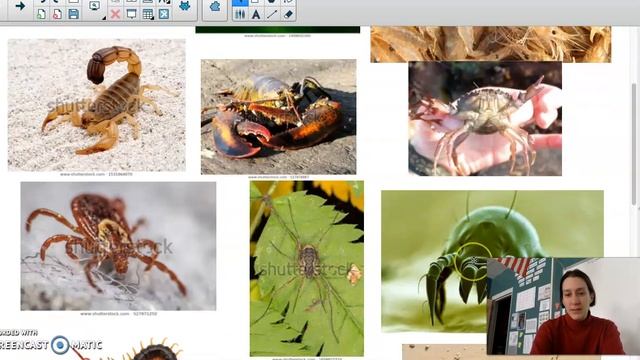
Task: Select the pens tool icon
Action: (x=240, y=14)
